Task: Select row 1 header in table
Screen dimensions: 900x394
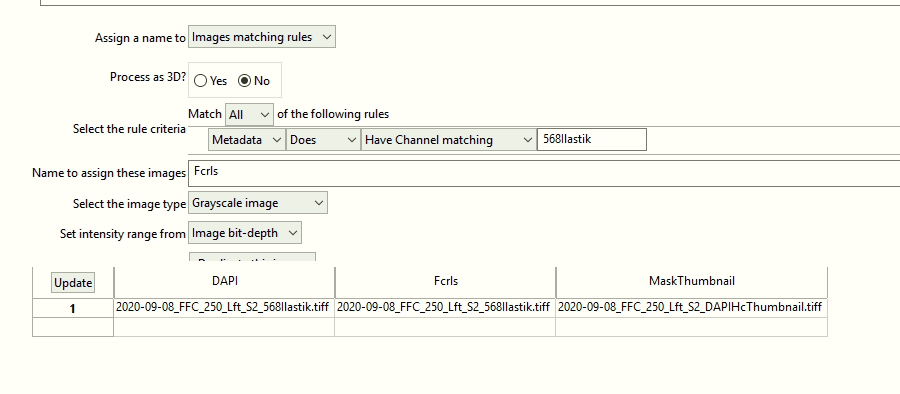Action: click(x=73, y=308)
